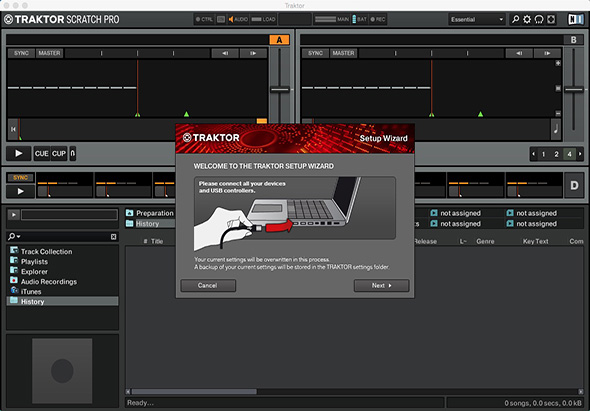Click the Native Instruments logo
Image resolution: width=590 pixels, height=411 pixels.
coord(576,19)
